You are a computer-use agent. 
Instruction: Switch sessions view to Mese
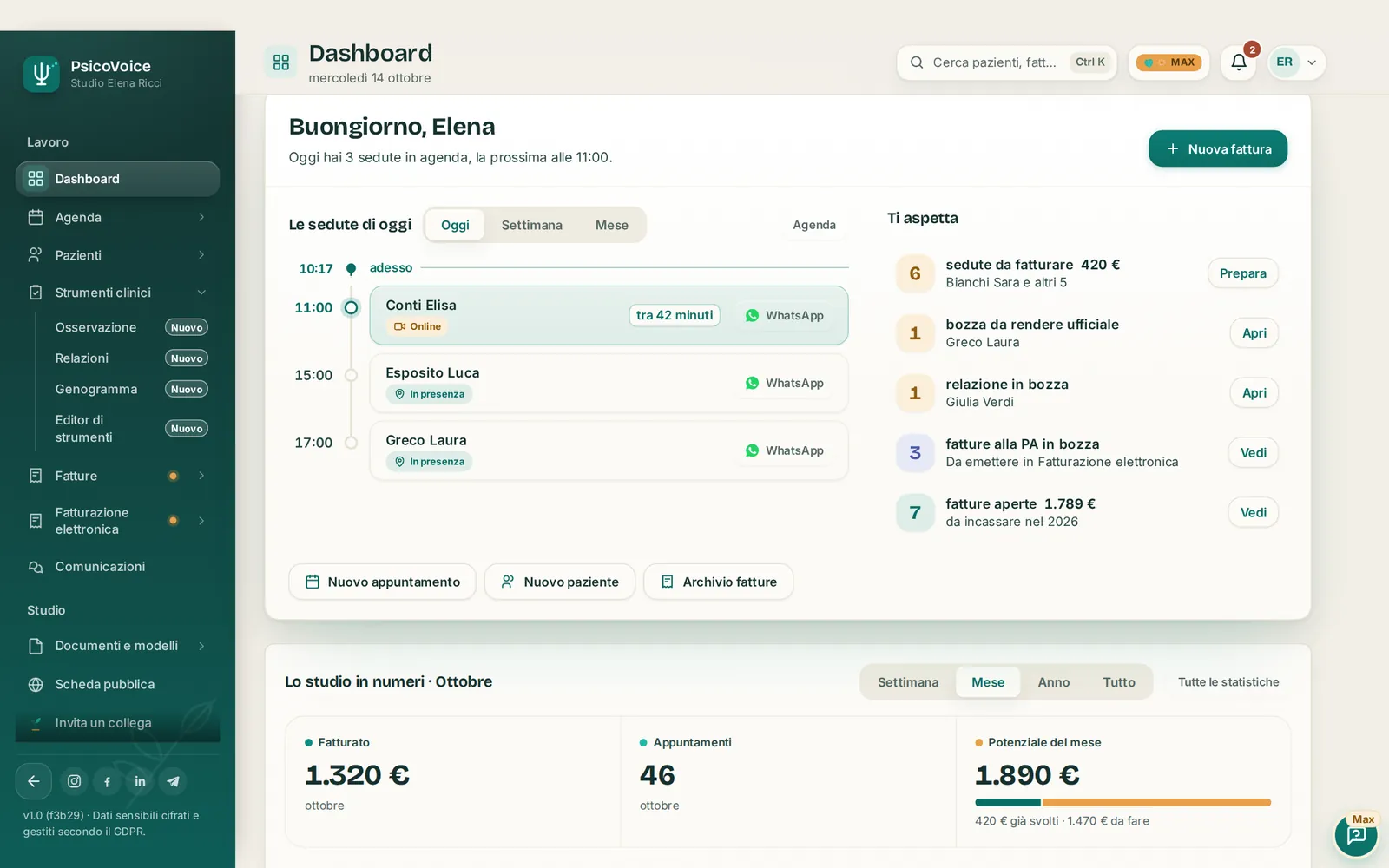coord(611,225)
